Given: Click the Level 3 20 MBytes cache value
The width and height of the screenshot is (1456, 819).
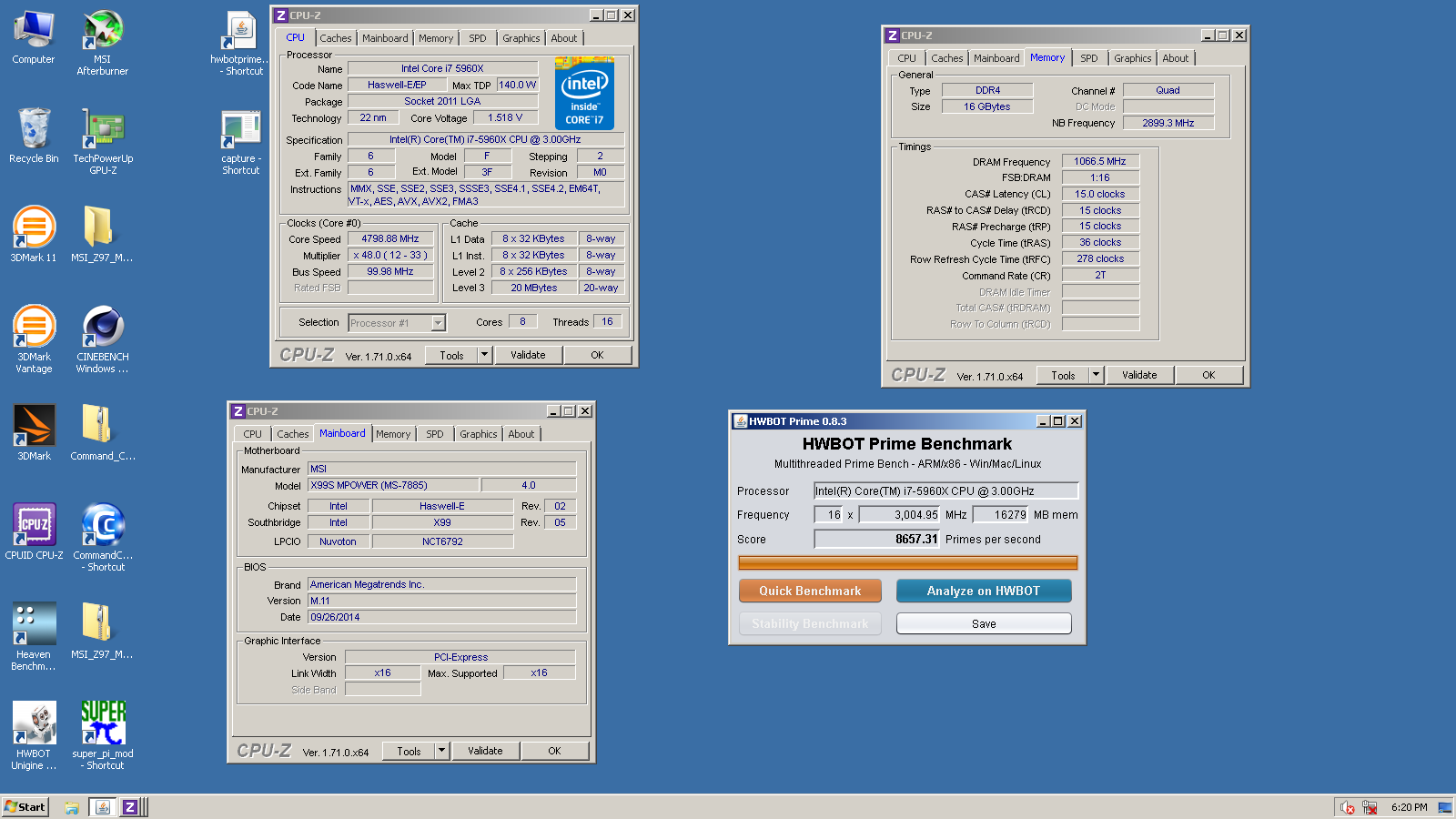Looking at the screenshot, I should point(534,288).
